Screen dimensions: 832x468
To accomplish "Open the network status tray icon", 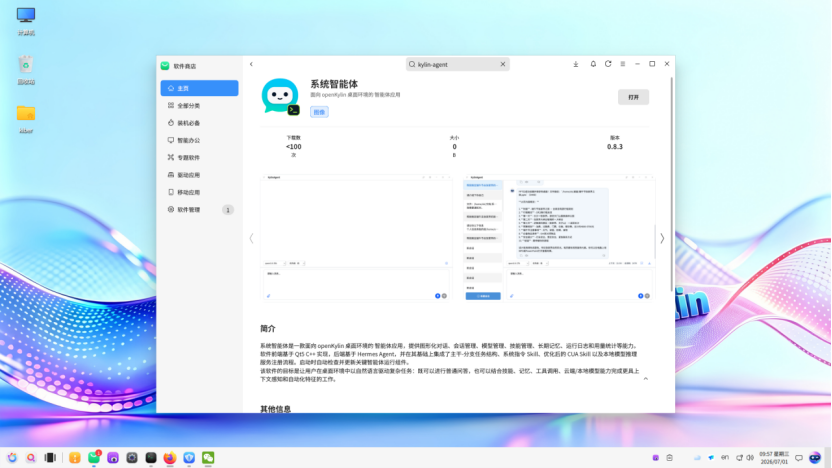I will coord(739,457).
